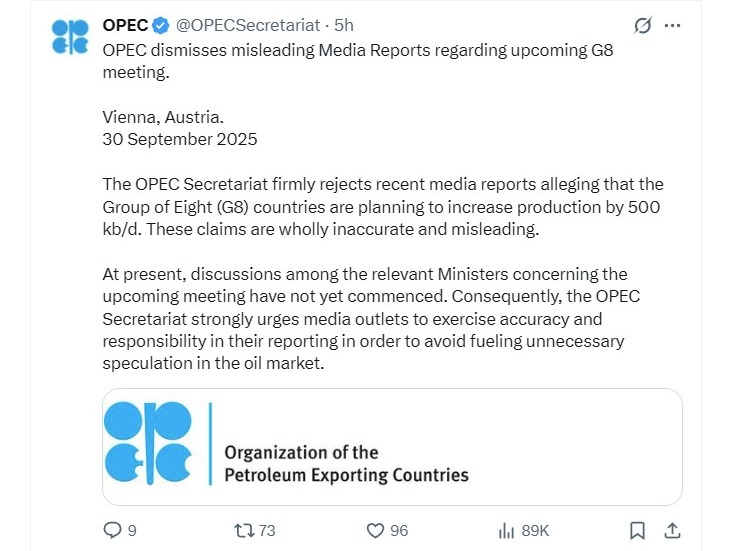Click the like count 96
This screenshot has width=733, height=551.
pos(399,530)
